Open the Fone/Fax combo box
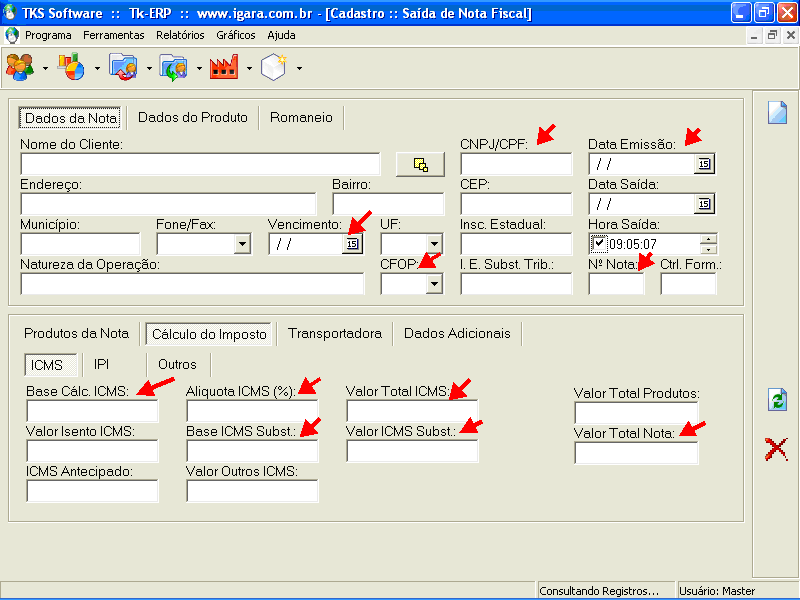 click(241, 244)
